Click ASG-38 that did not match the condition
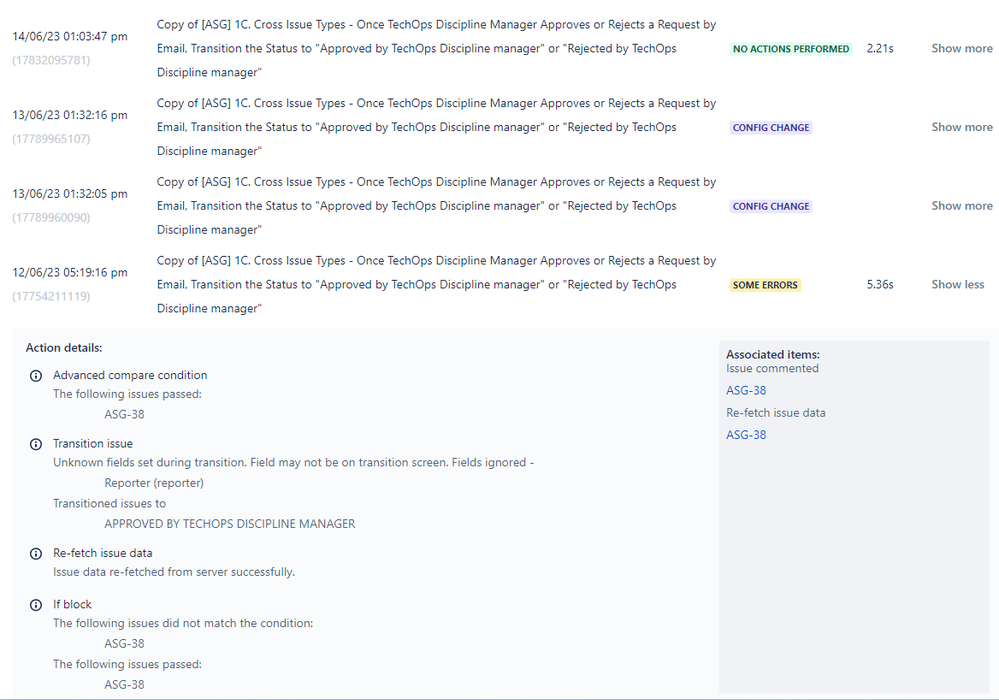 [124, 643]
